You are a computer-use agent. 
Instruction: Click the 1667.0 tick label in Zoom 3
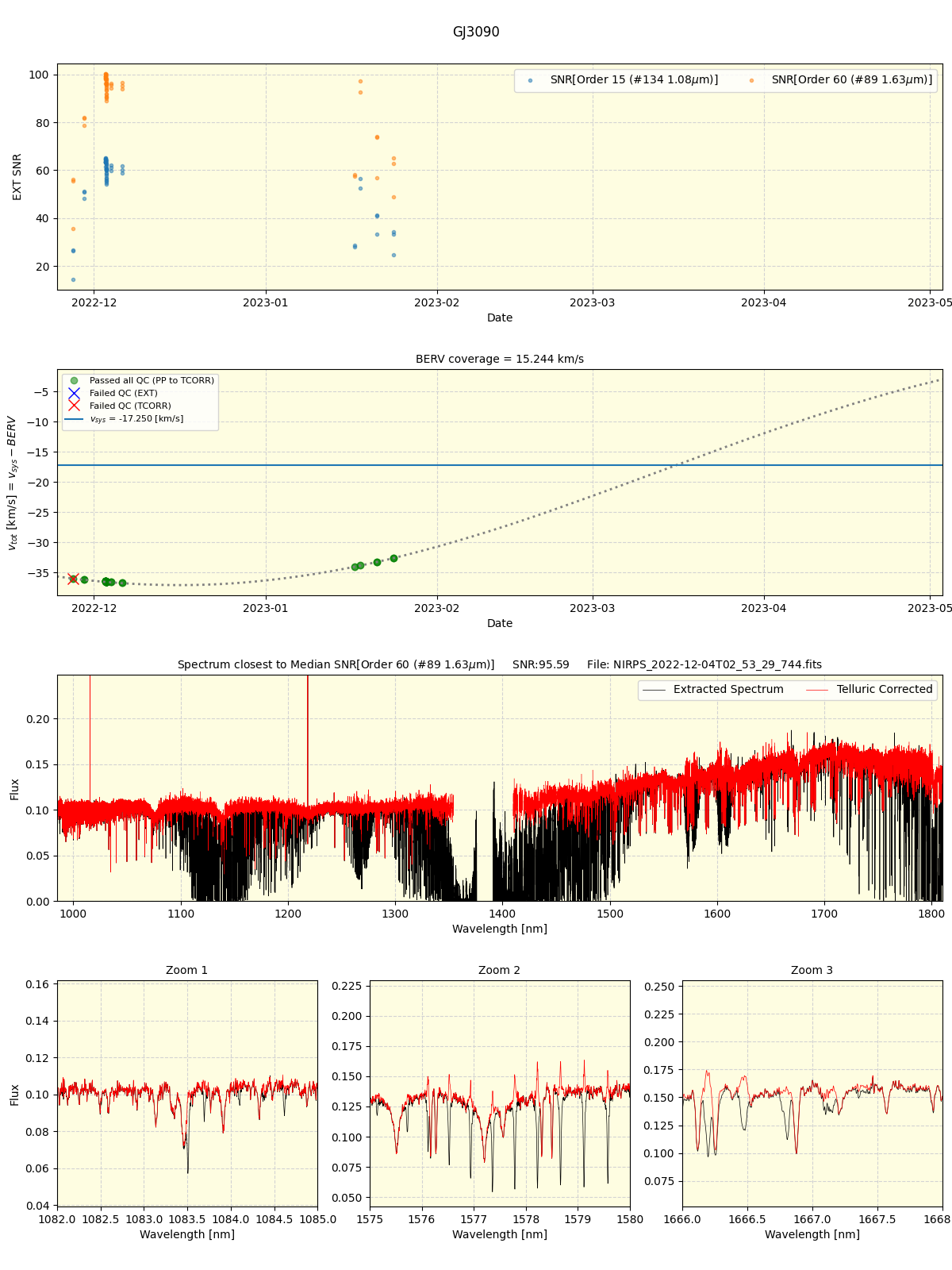812,1219
